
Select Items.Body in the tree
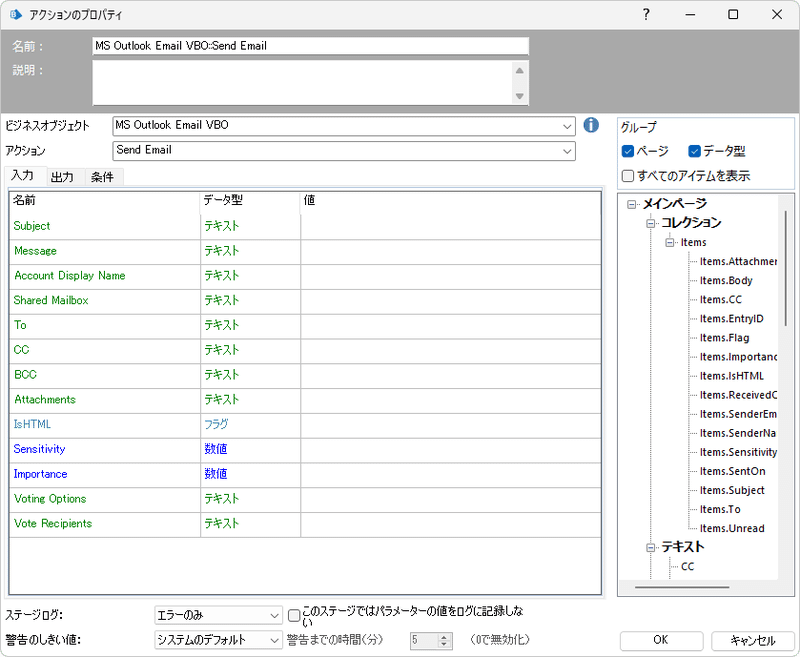pyautogui.click(x=726, y=281)
